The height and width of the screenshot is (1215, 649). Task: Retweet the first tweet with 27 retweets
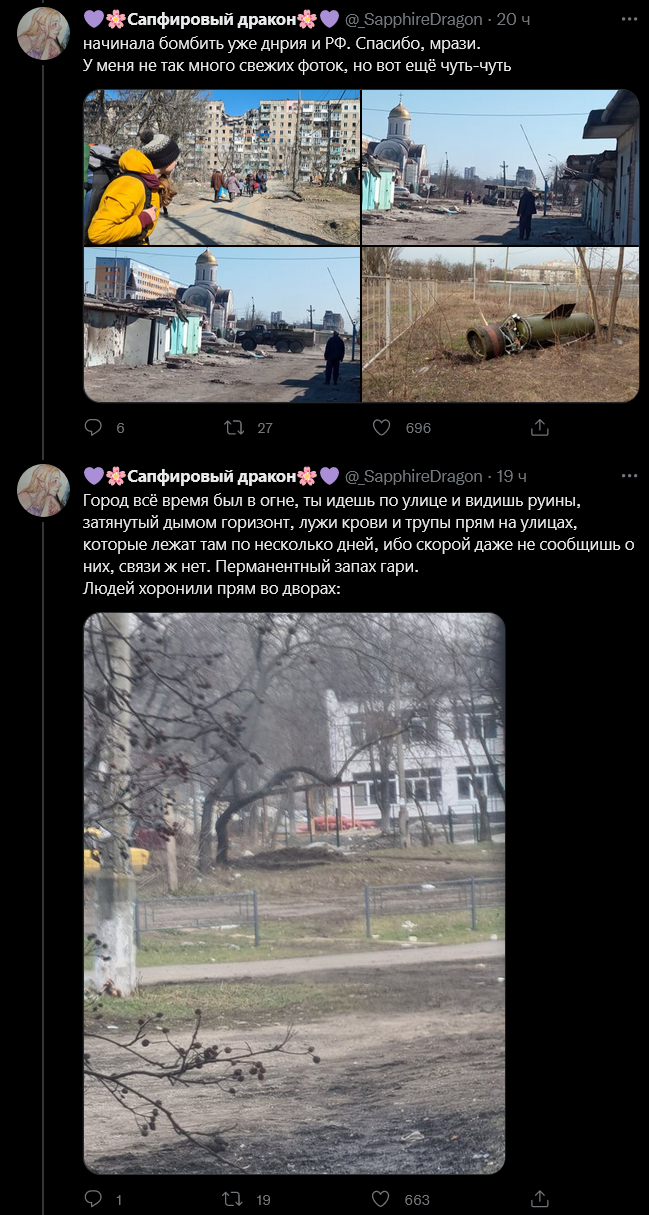click(234, 427)
